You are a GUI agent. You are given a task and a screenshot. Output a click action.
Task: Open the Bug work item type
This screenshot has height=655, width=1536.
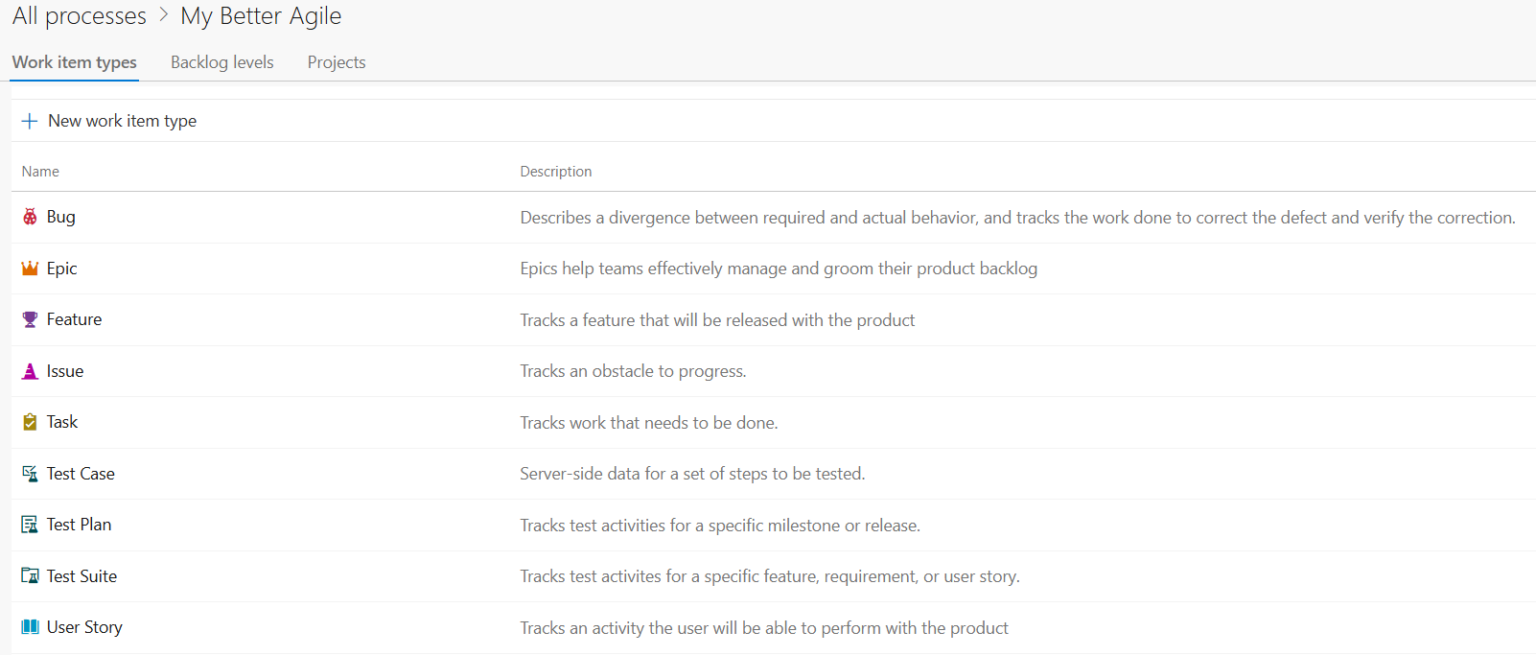(60, 216)
